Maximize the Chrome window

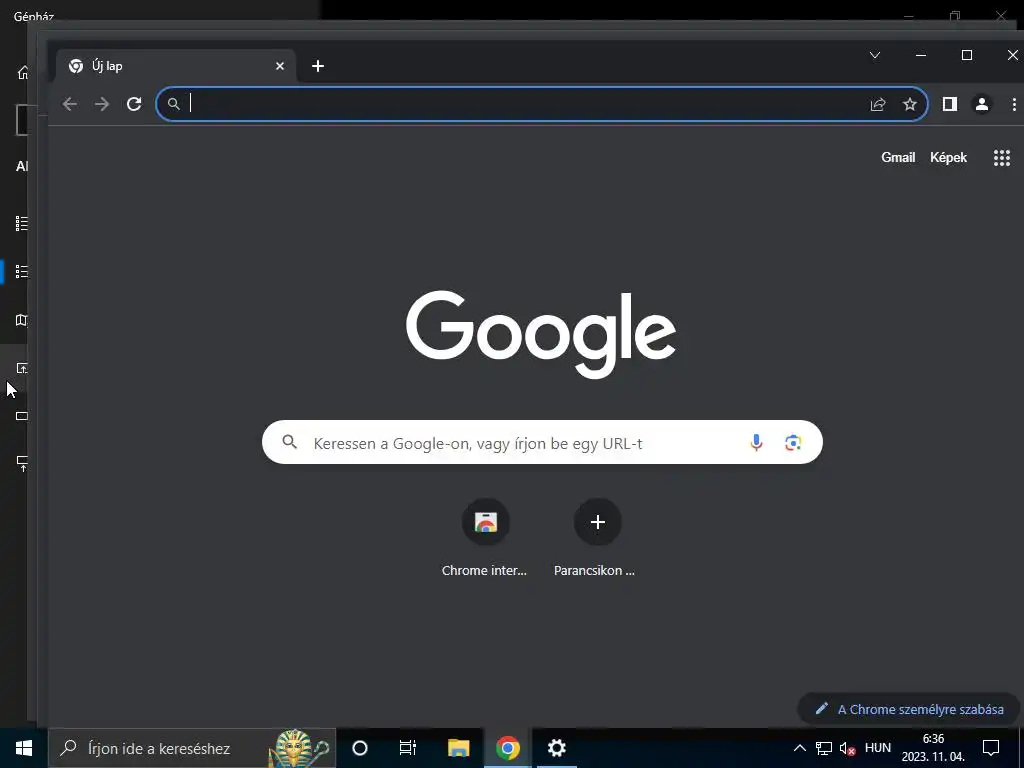[967, 56]
